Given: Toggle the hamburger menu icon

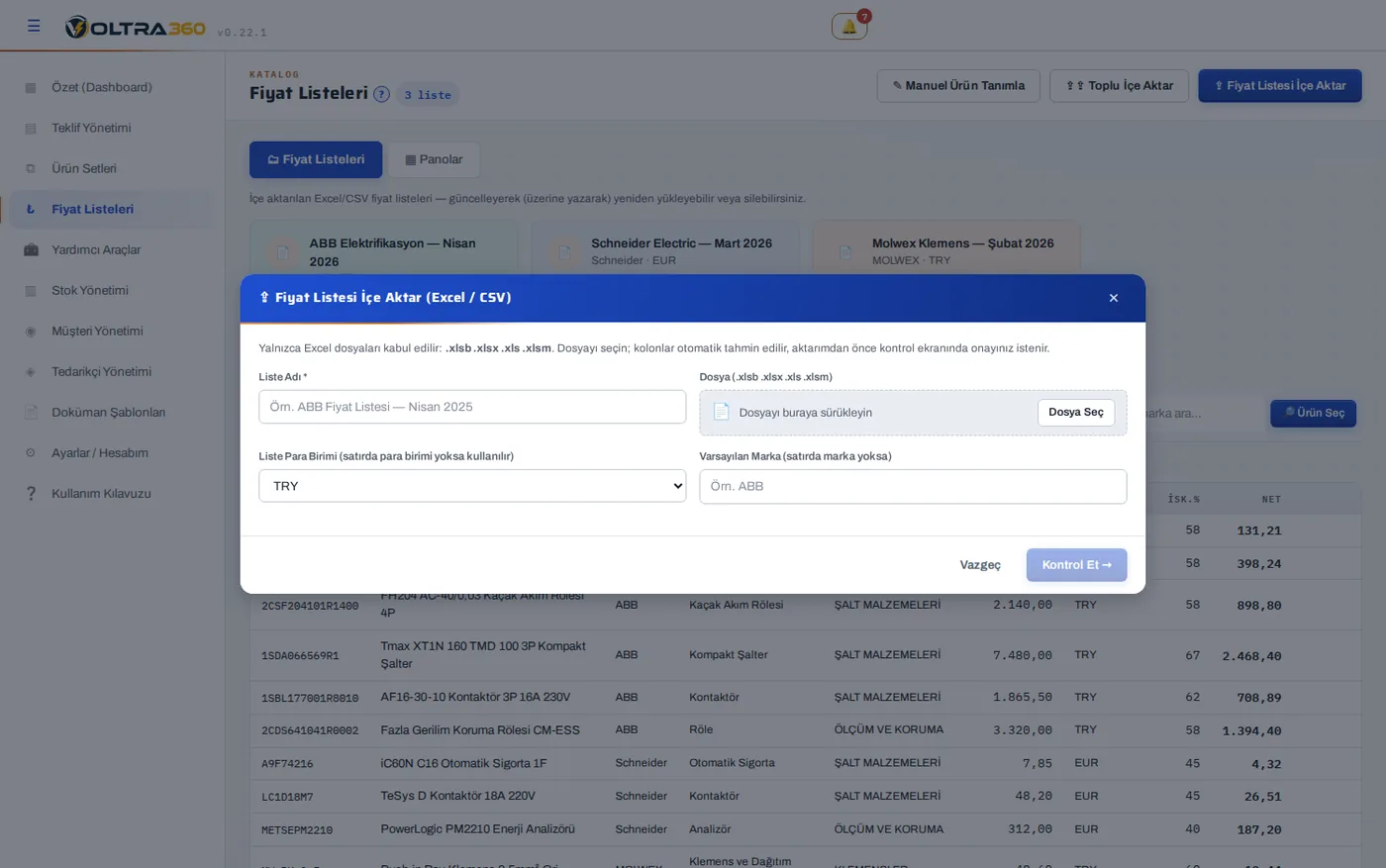Looking at the screenshot, I should (34, 26).
